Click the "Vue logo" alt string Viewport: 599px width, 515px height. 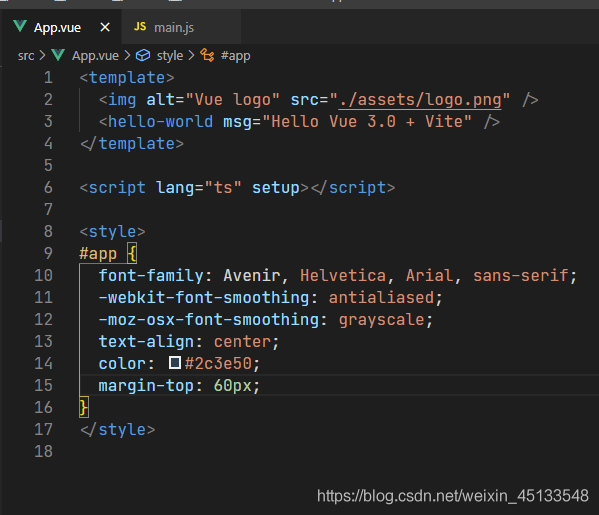click(233, 100)
